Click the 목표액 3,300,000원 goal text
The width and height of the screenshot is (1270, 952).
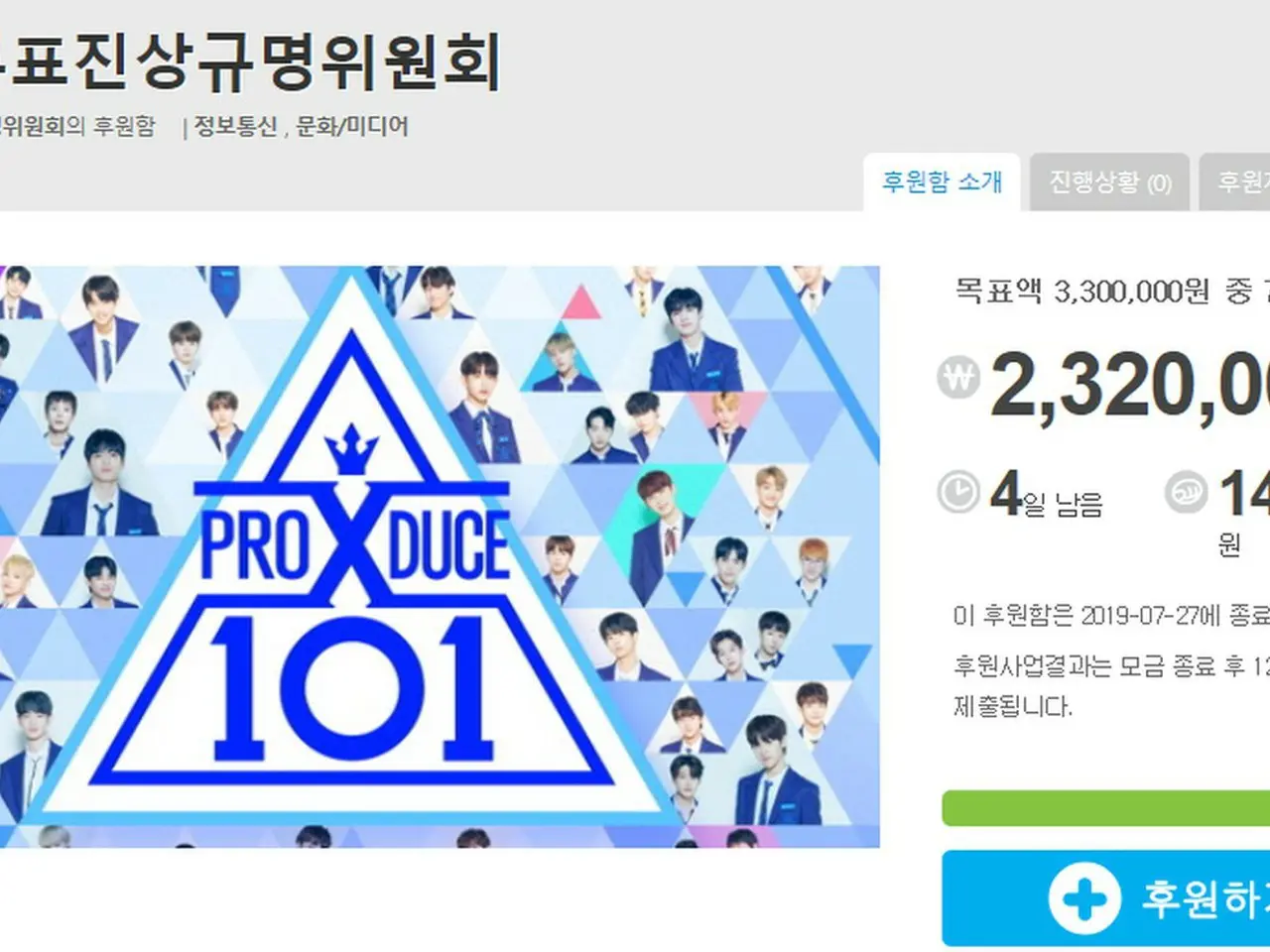pyautogui.click(x=1082, y=291)
